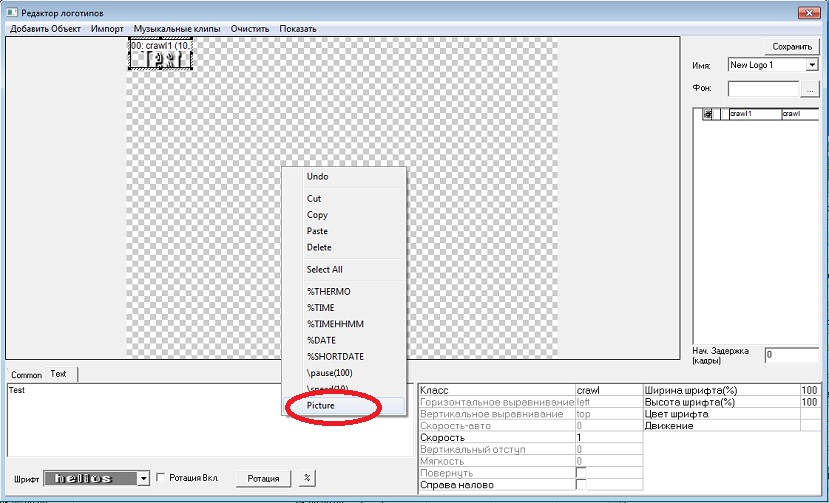Open the Добавить Объект menu
829x503 pixels.
tap(45, 29)
